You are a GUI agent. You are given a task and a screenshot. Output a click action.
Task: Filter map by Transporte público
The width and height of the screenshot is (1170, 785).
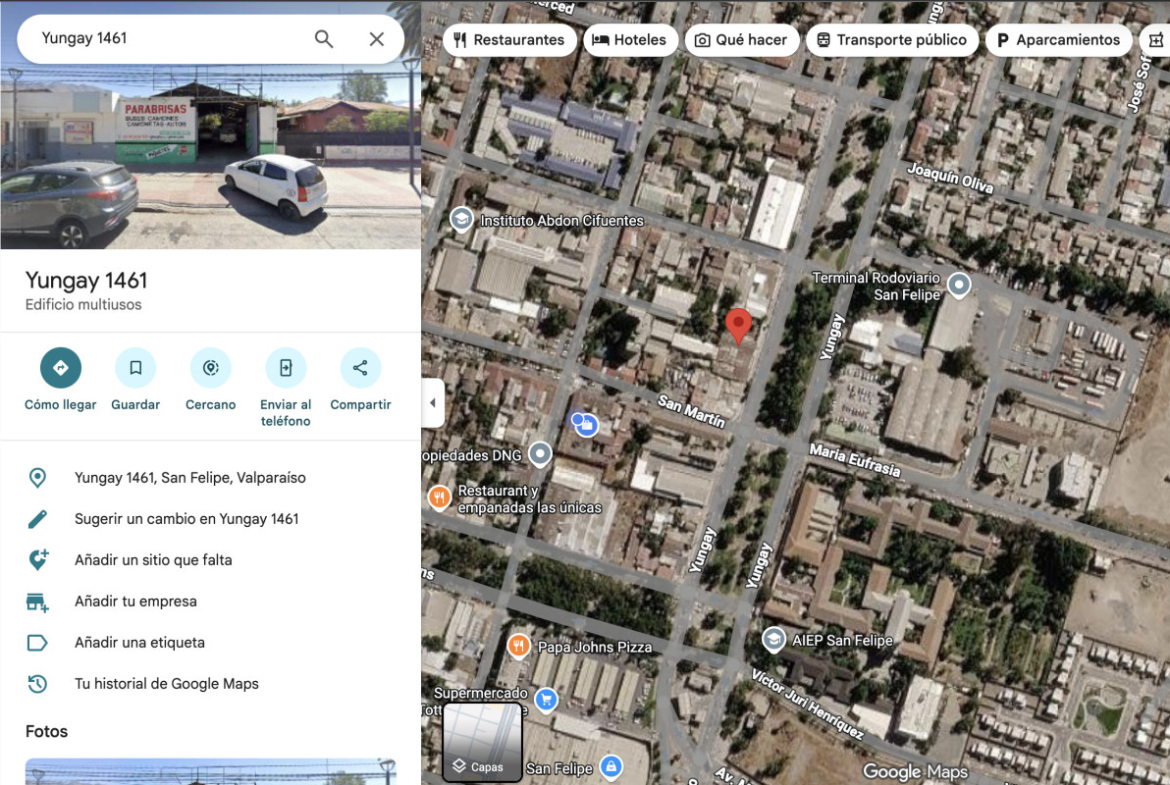(x=892, y=40)
